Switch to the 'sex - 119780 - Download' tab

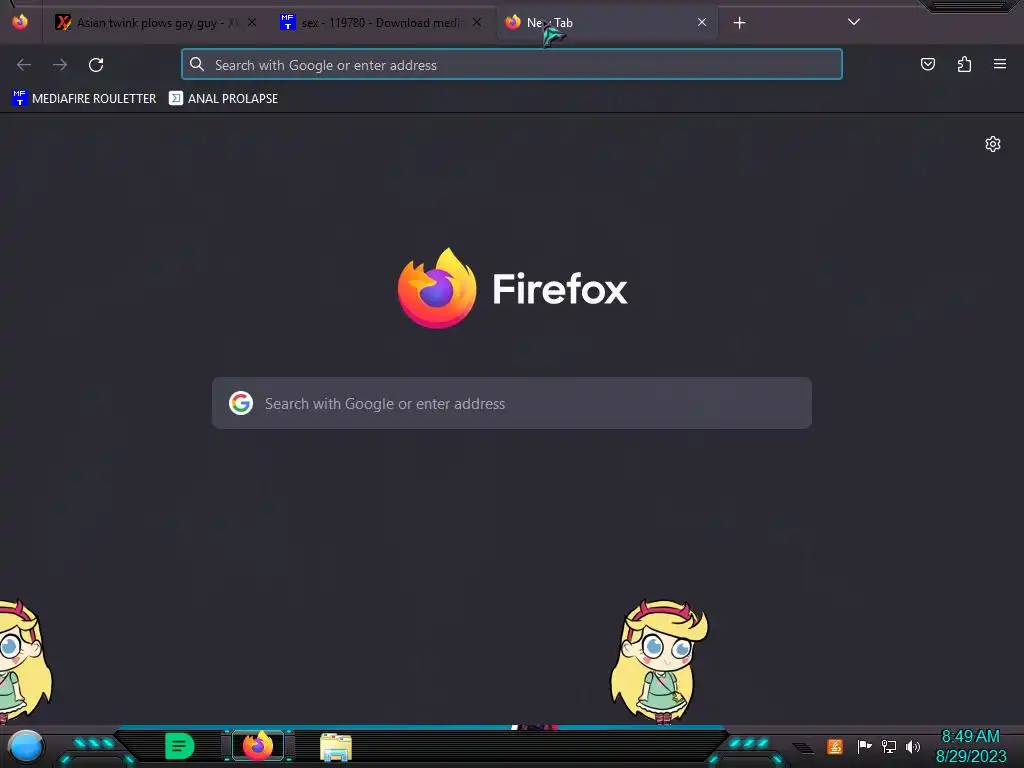click(382, 23)
